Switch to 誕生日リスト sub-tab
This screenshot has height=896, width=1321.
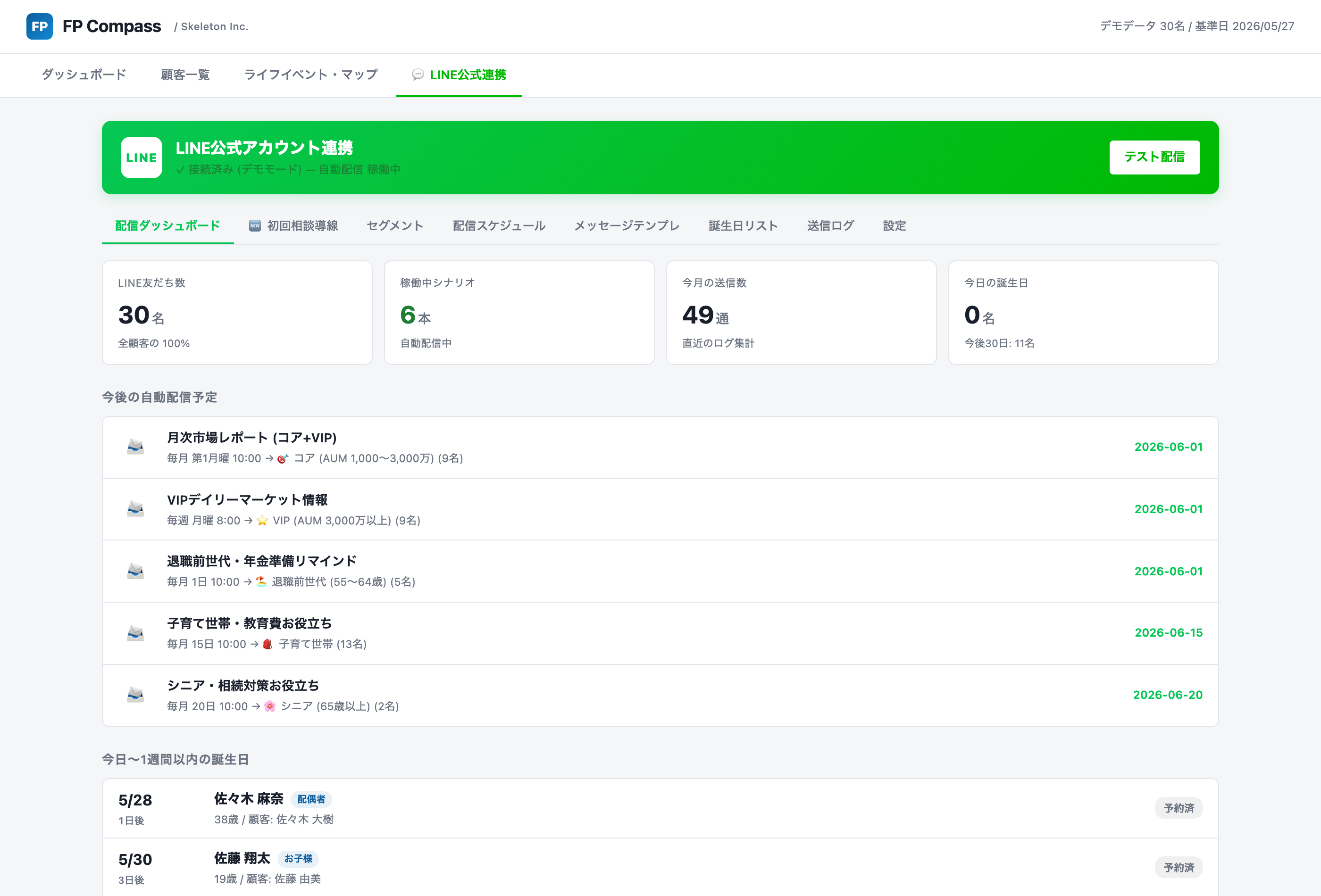coord(744,225)
